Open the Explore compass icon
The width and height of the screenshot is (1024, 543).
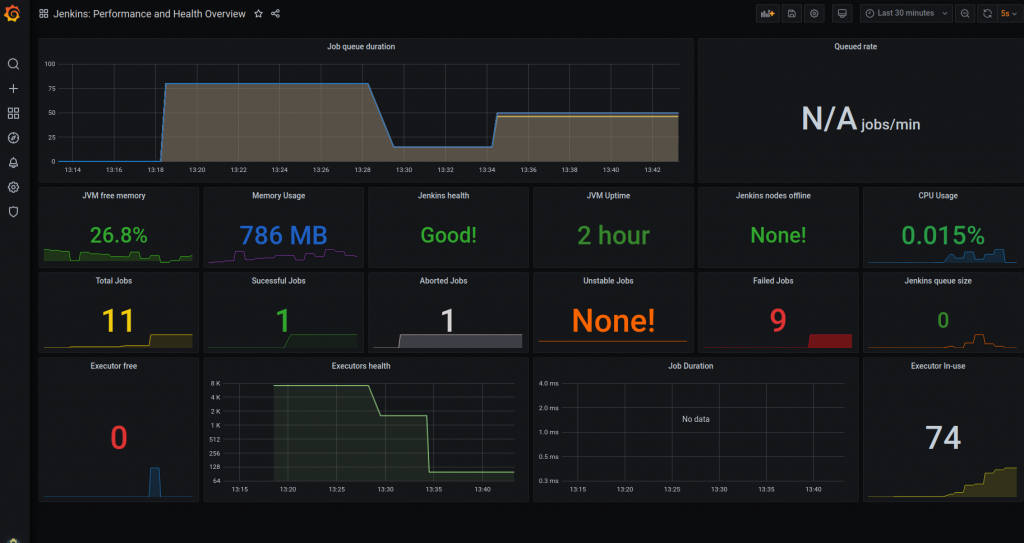[13, 138]
